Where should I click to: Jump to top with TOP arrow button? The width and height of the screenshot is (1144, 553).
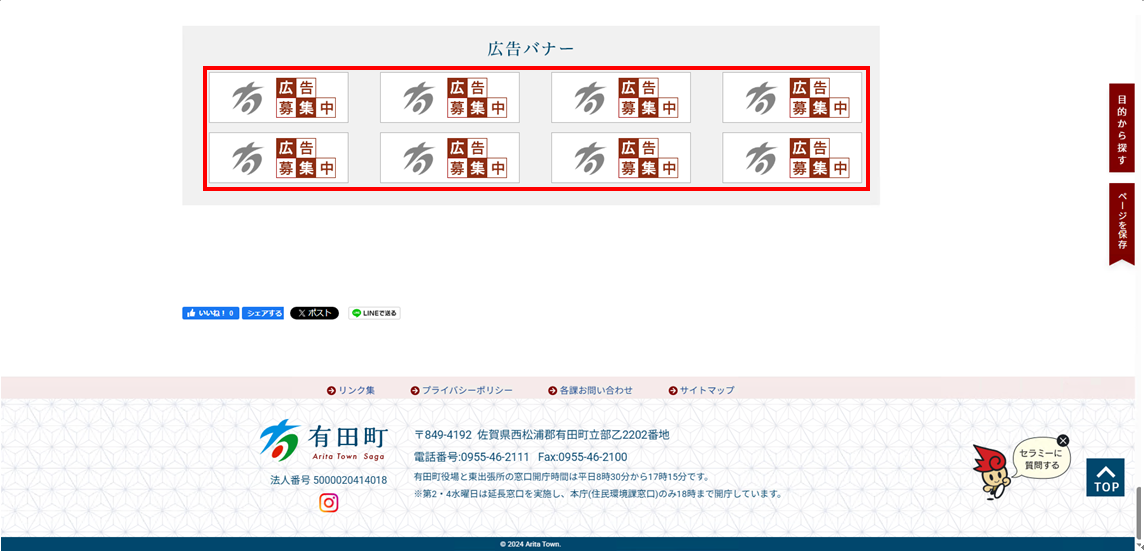[1105, 478]
